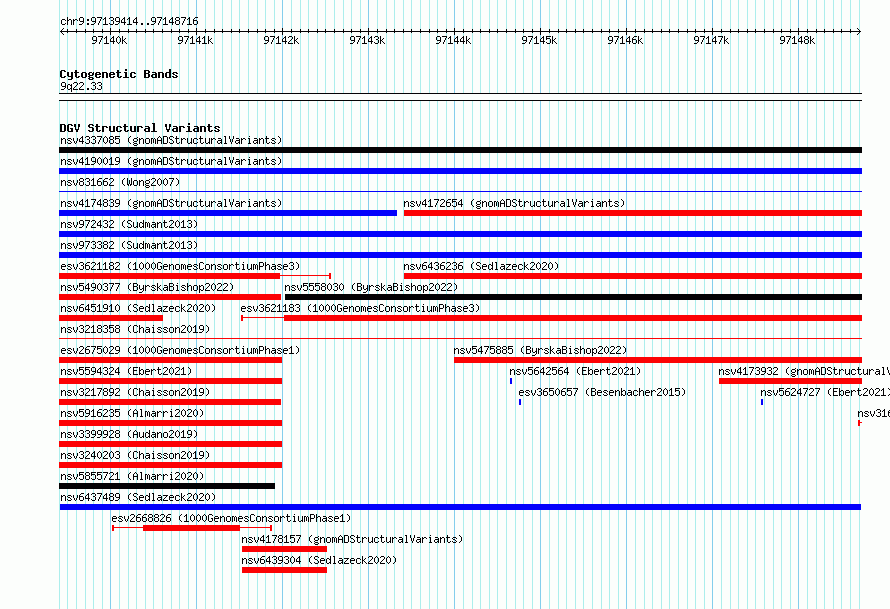Click the Cytogenetic Bands track title
Screen dimensions: 890x609
(119, 74)
